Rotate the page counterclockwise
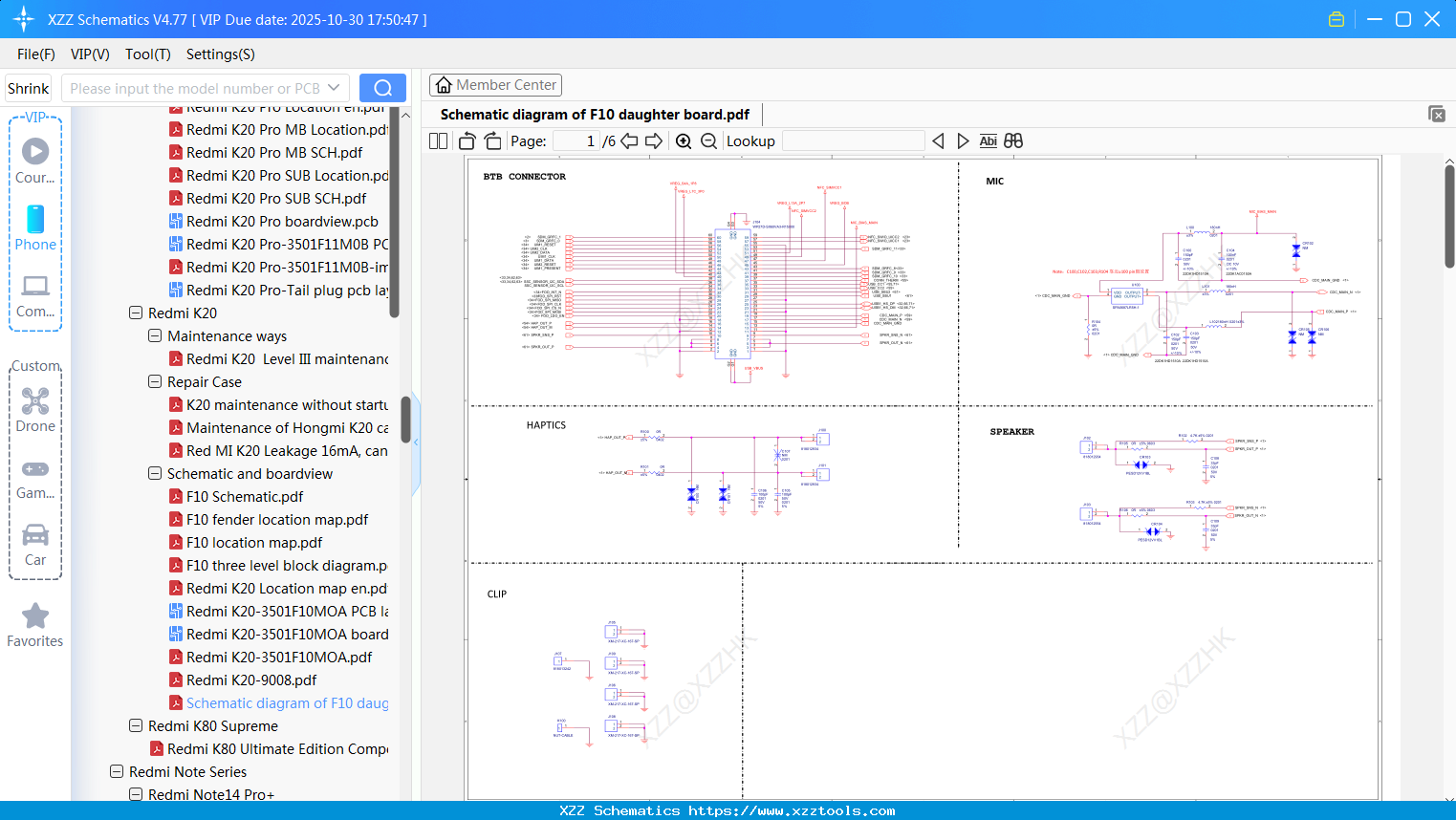 point(466,140)
